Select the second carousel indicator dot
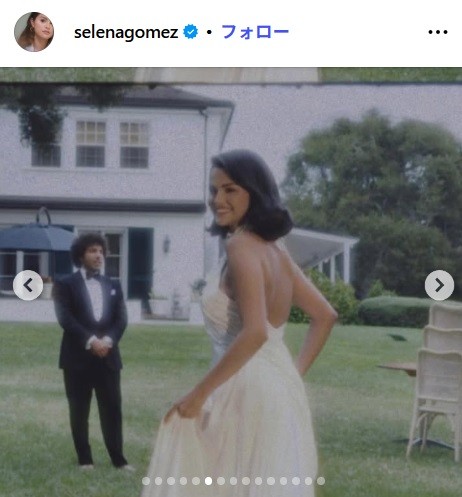The width and height of the screenshot is (462, 497). point(158,481)
